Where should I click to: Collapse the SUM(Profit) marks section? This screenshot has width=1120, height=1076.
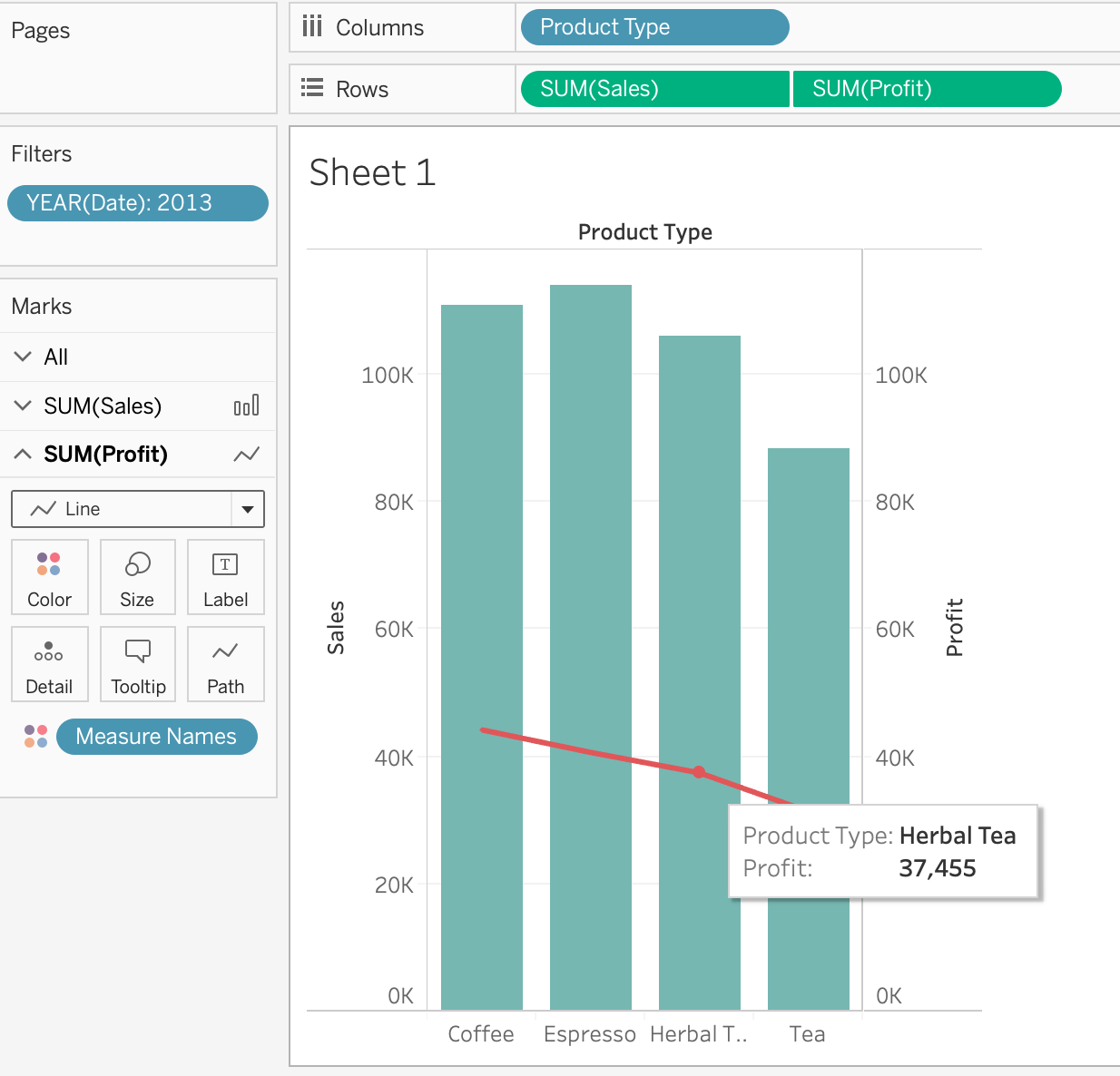[x=24, y=455]
